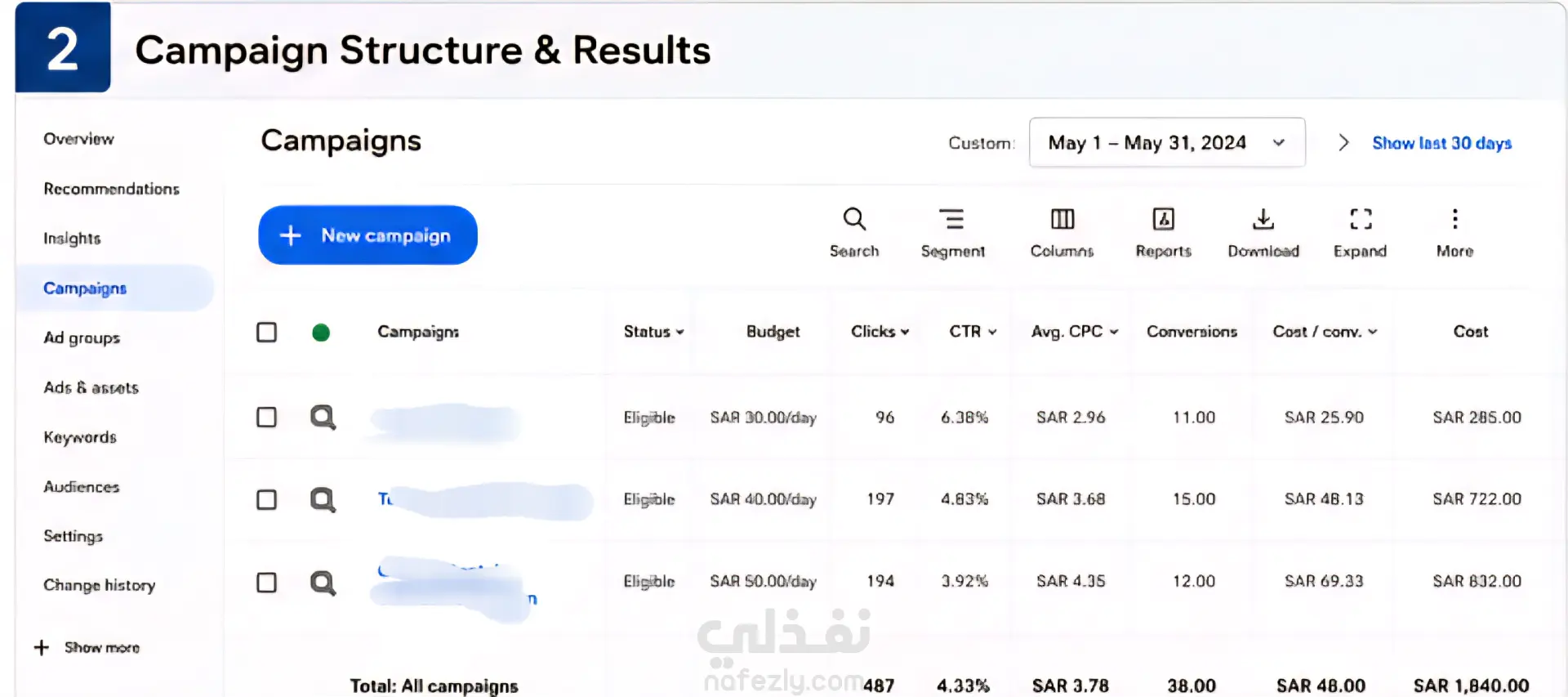
Task: Open the May 1 – May 31 date dropdown
Action: [x=1167, y=143]
